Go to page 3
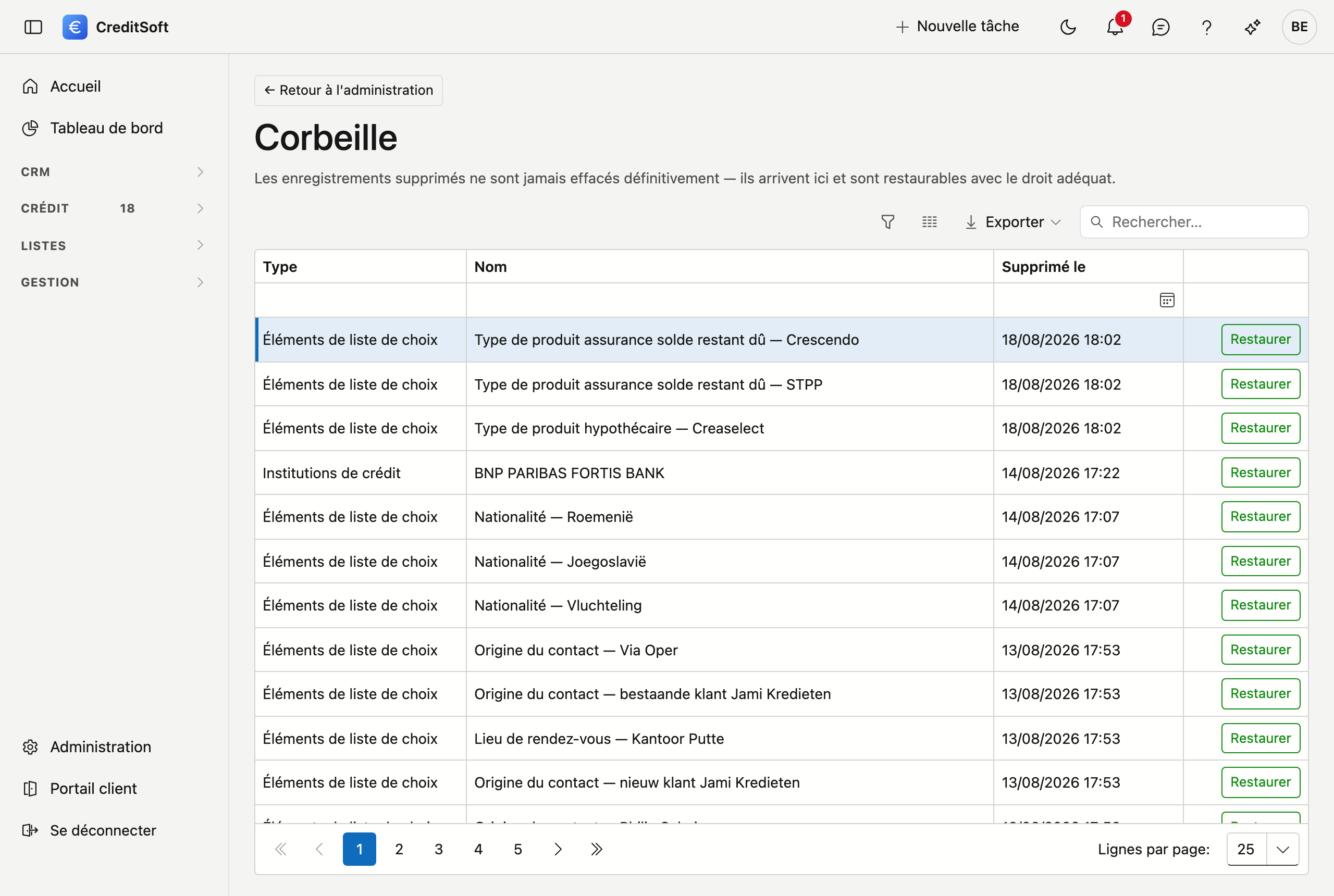The height and width of the screenshot is (896, 1334). 438,850
